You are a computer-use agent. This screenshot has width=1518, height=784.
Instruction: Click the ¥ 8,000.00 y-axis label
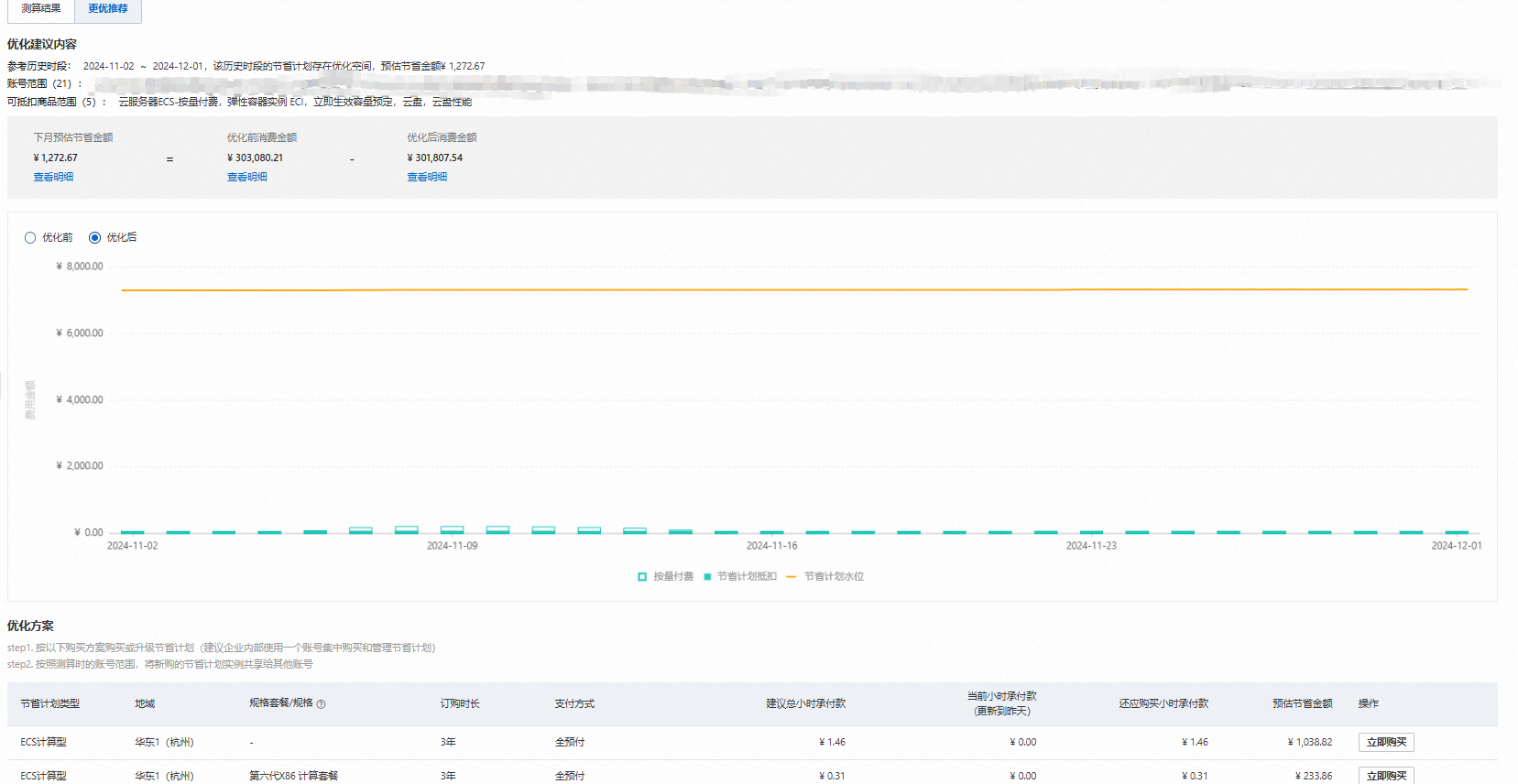coord(80,267)
